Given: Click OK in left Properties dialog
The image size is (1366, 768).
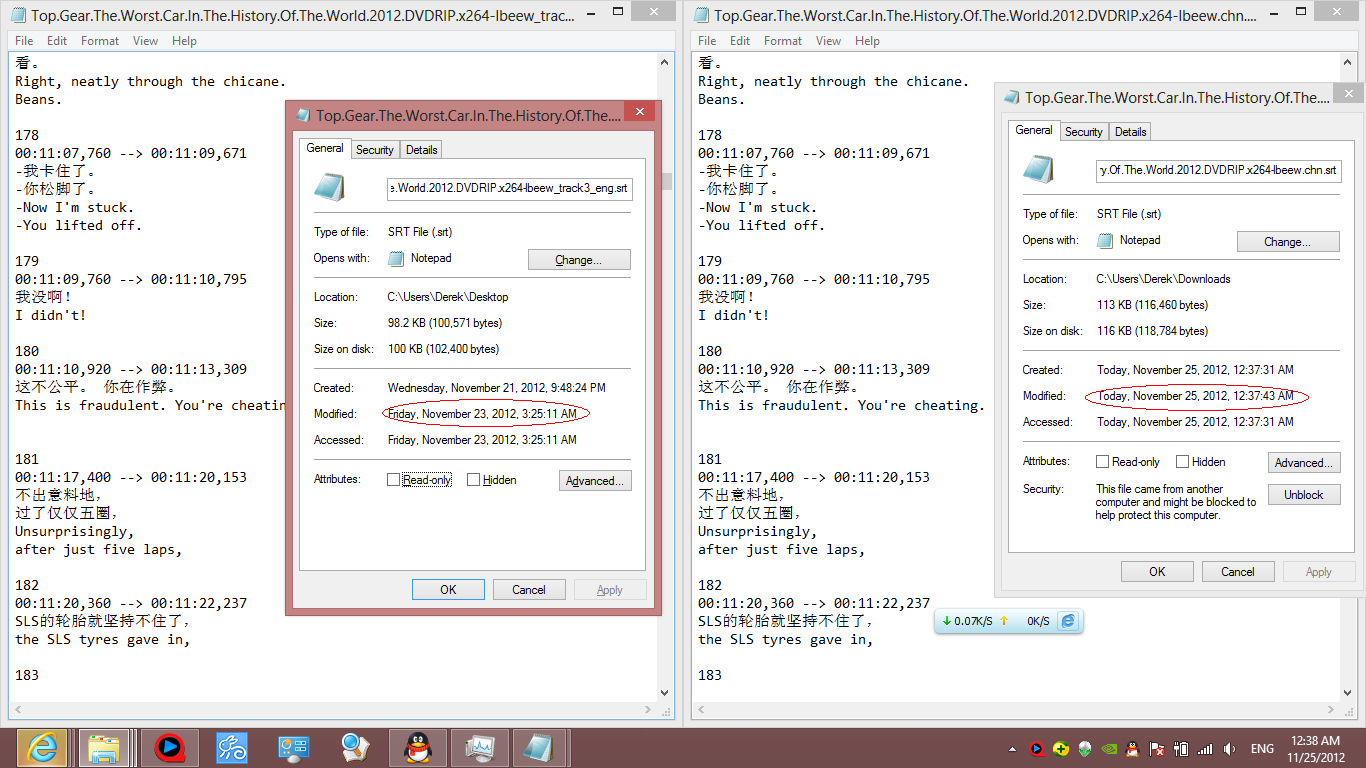Looking at the screenshot, I should tap(448, 590).
